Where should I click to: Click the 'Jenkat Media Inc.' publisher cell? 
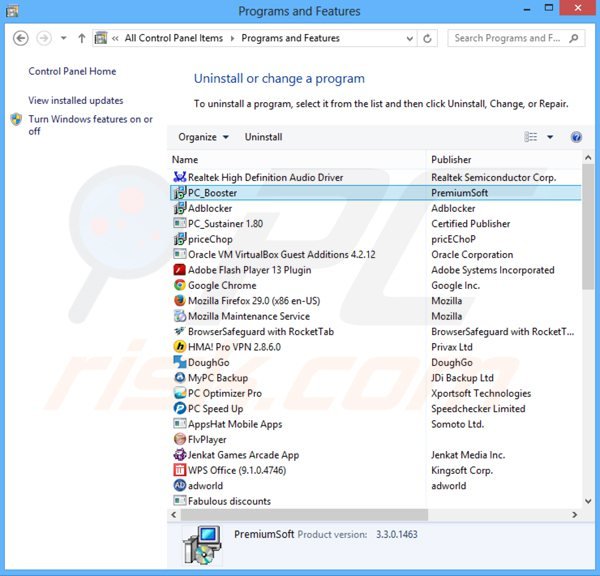click(468, 455)
